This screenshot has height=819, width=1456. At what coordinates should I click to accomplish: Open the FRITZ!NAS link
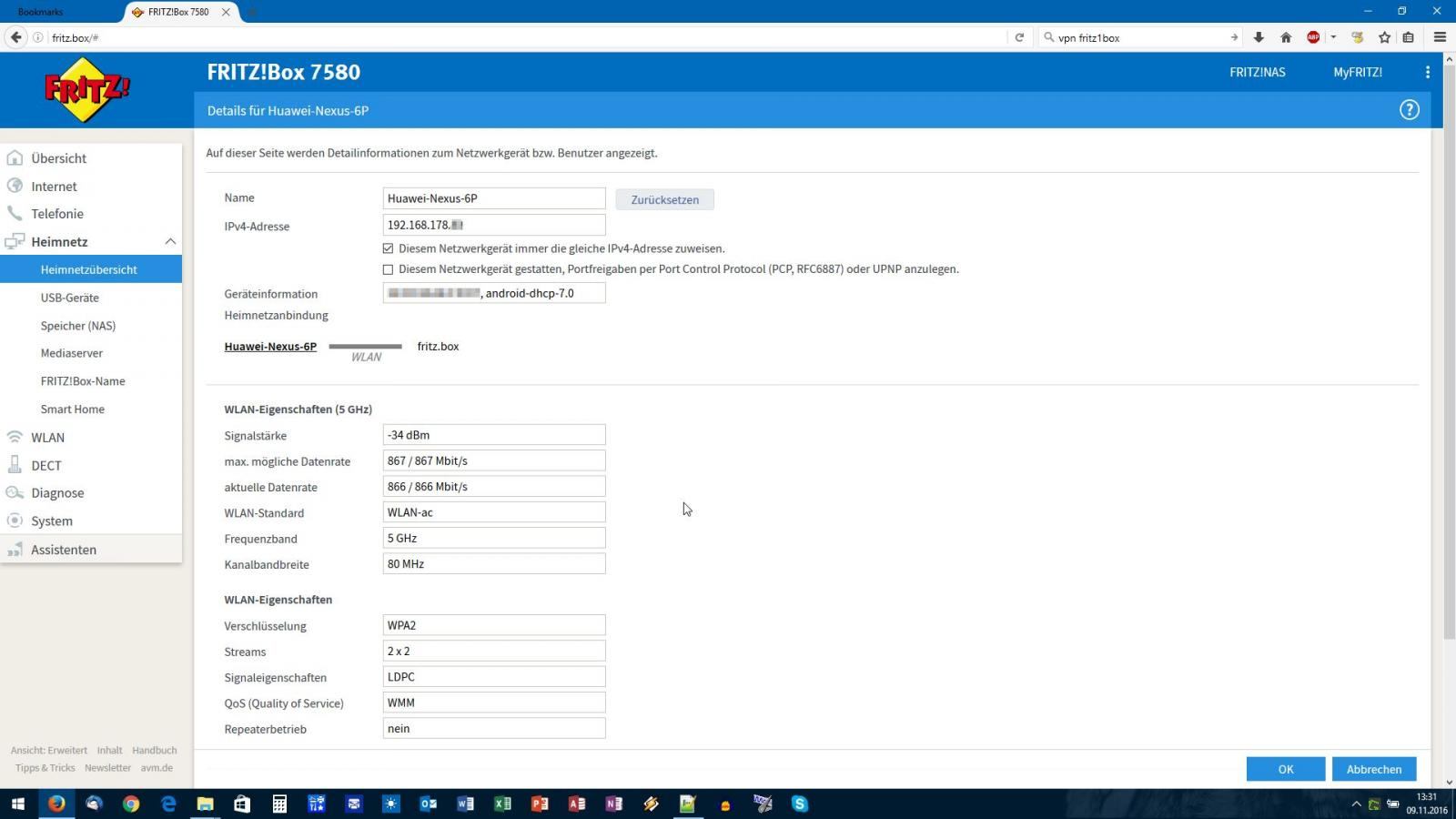(x=1258, y=72)
